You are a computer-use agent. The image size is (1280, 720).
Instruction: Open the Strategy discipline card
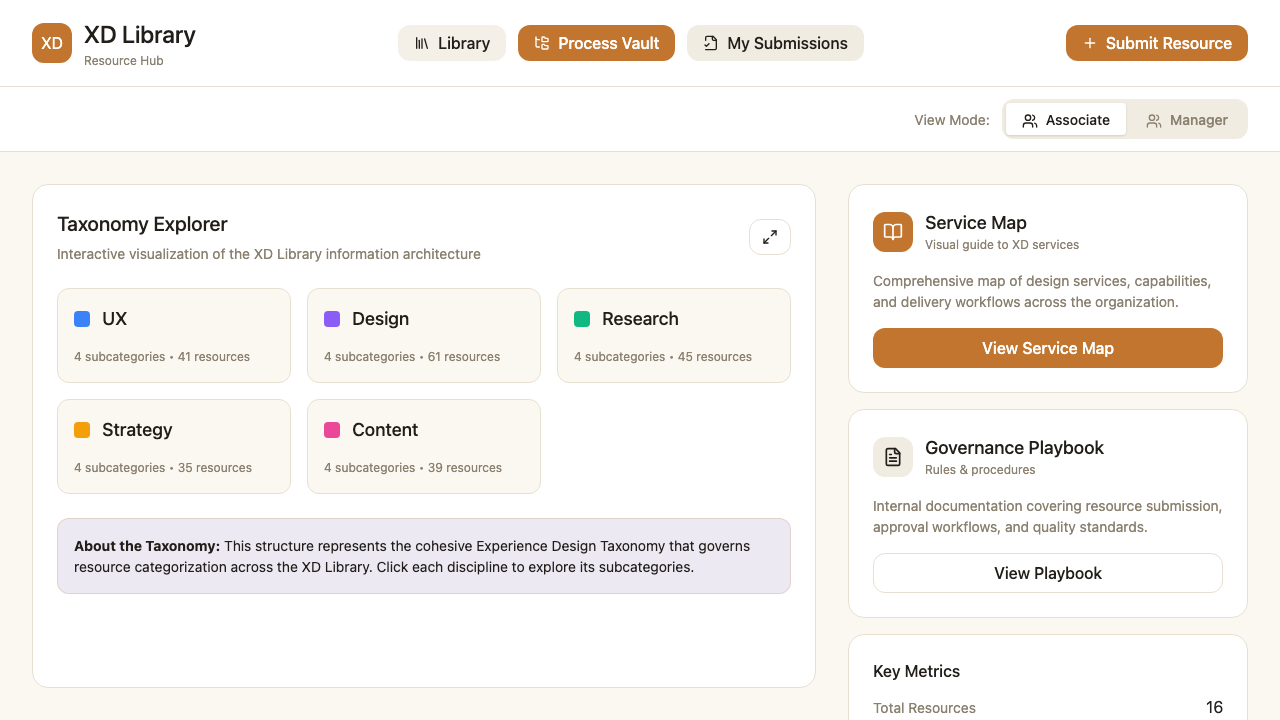[174, 447]
